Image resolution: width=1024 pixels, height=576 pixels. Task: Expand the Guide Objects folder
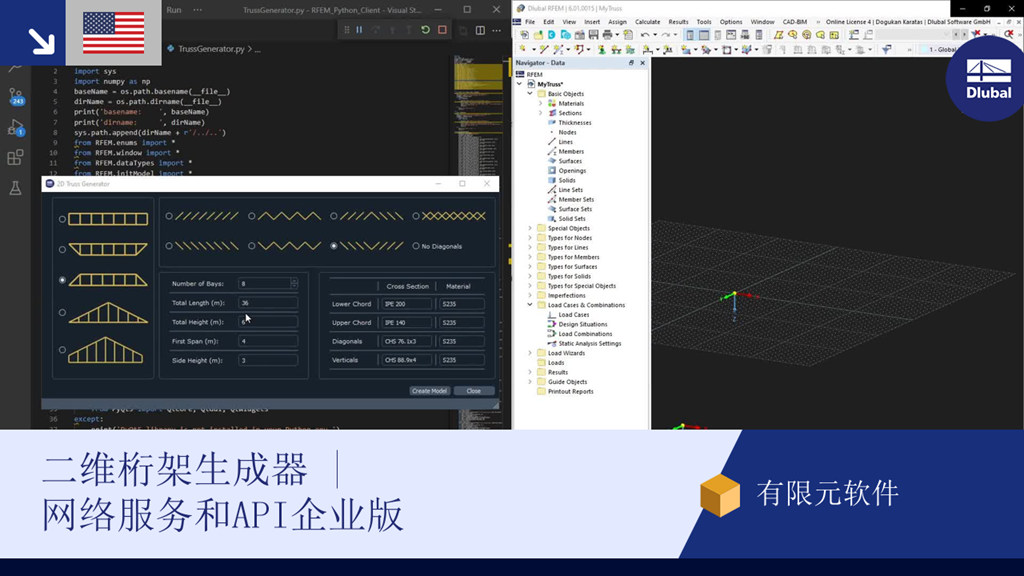530,382
